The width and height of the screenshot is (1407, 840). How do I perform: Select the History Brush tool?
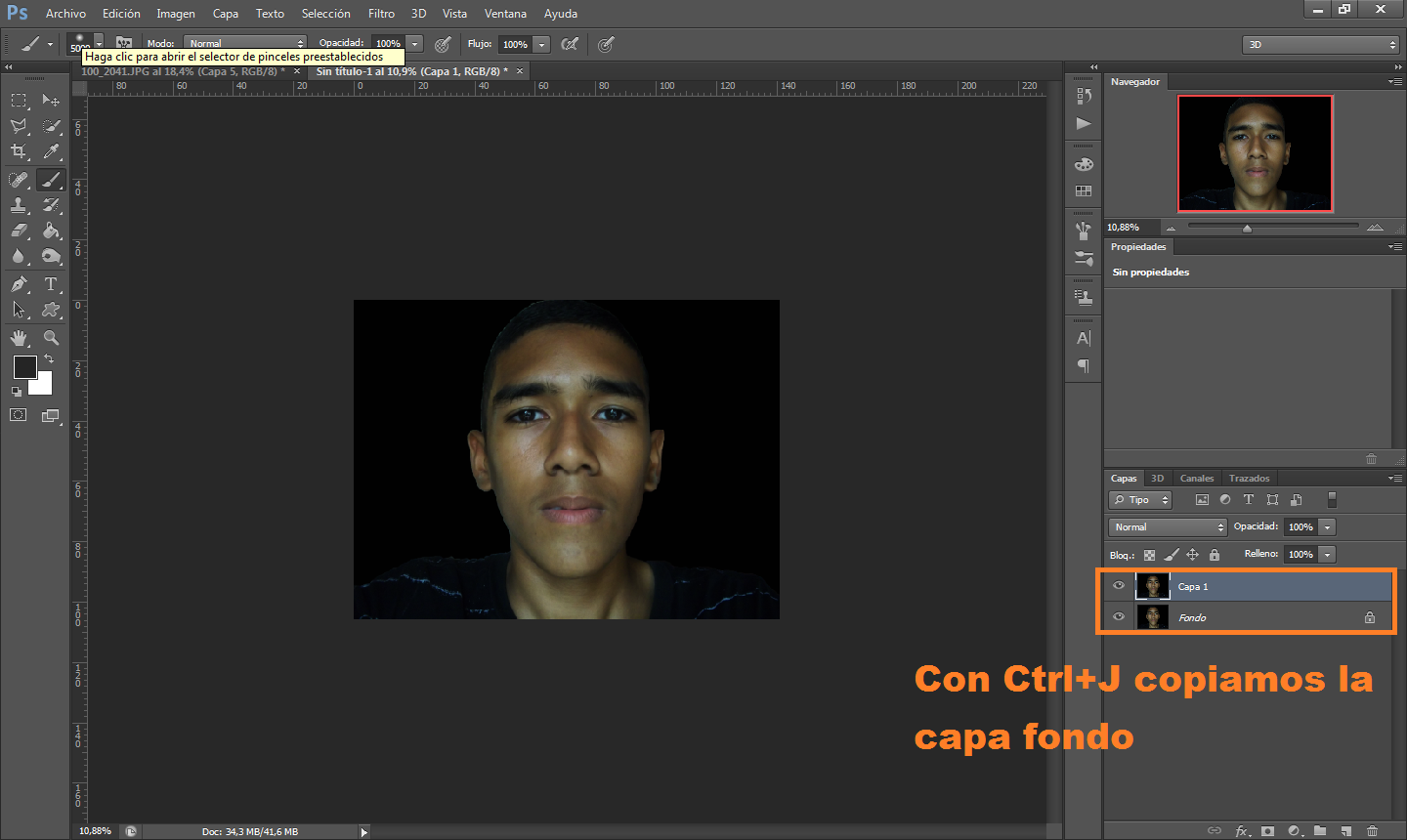point(51,205)
